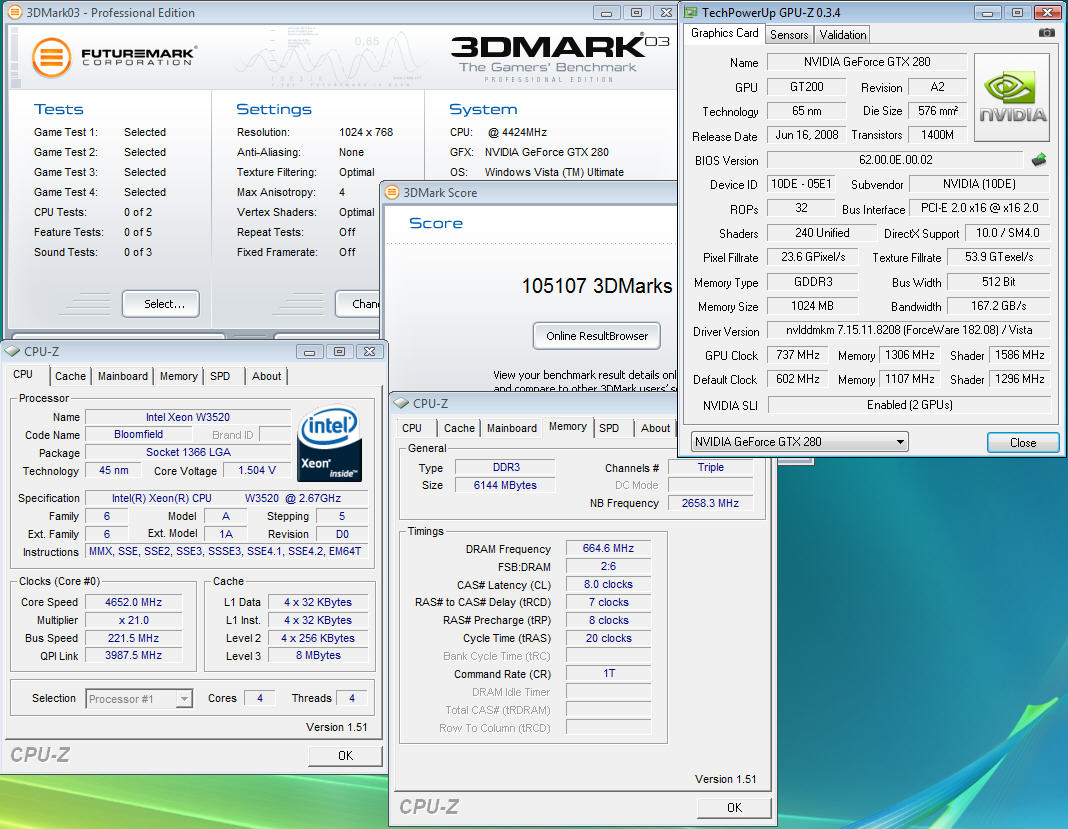The height and width of the screenshot is (829, 1068).
Task: Click the Threads value field
Action: pyautogui.click(x=351, y=698)
